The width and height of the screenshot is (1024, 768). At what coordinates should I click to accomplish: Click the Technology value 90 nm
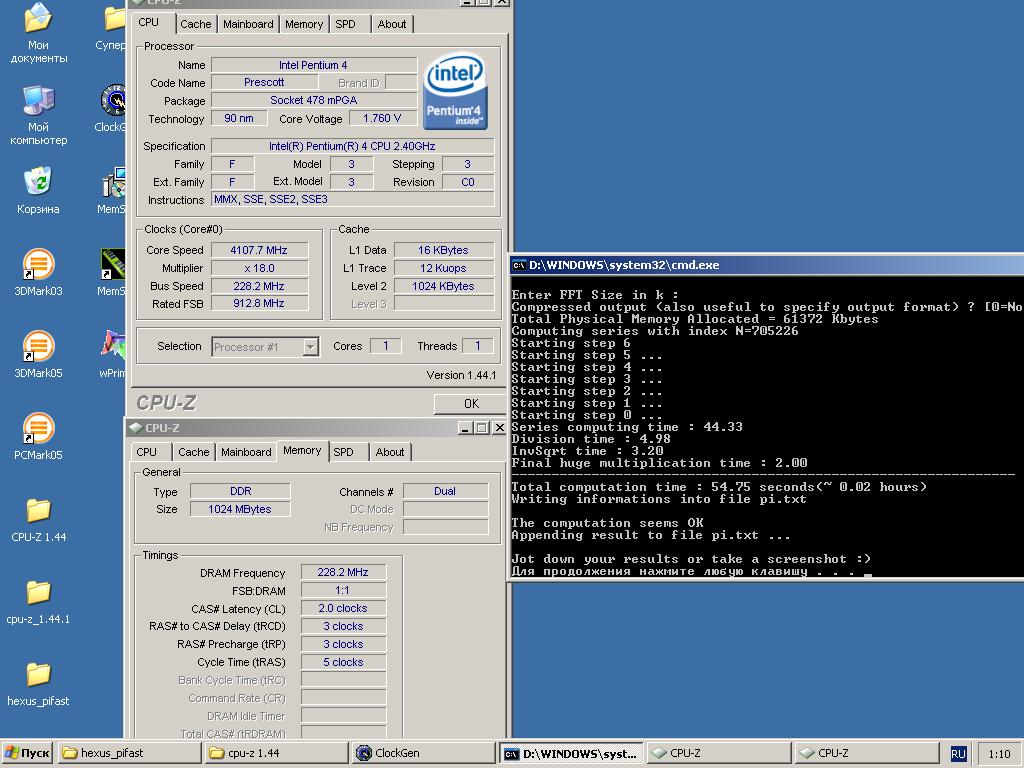tap(239, 118)
